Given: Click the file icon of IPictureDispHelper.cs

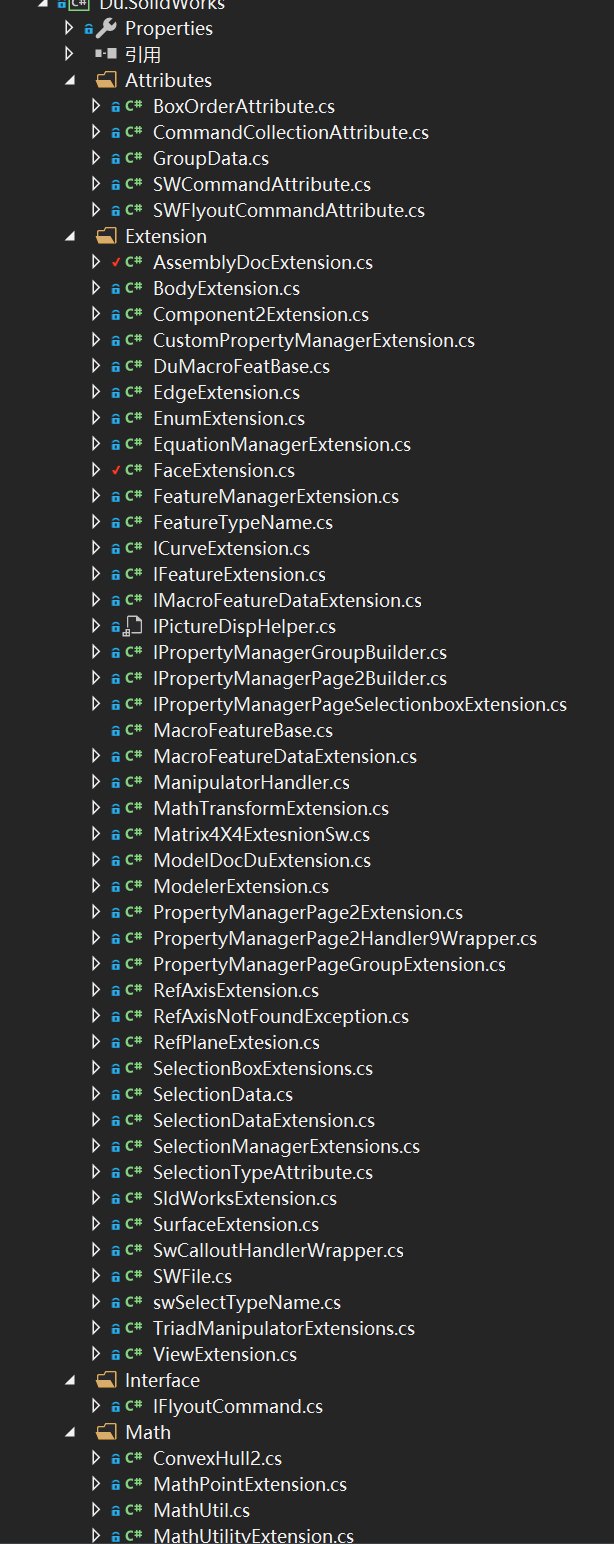Looking at the screenshot, I should 133,626.
